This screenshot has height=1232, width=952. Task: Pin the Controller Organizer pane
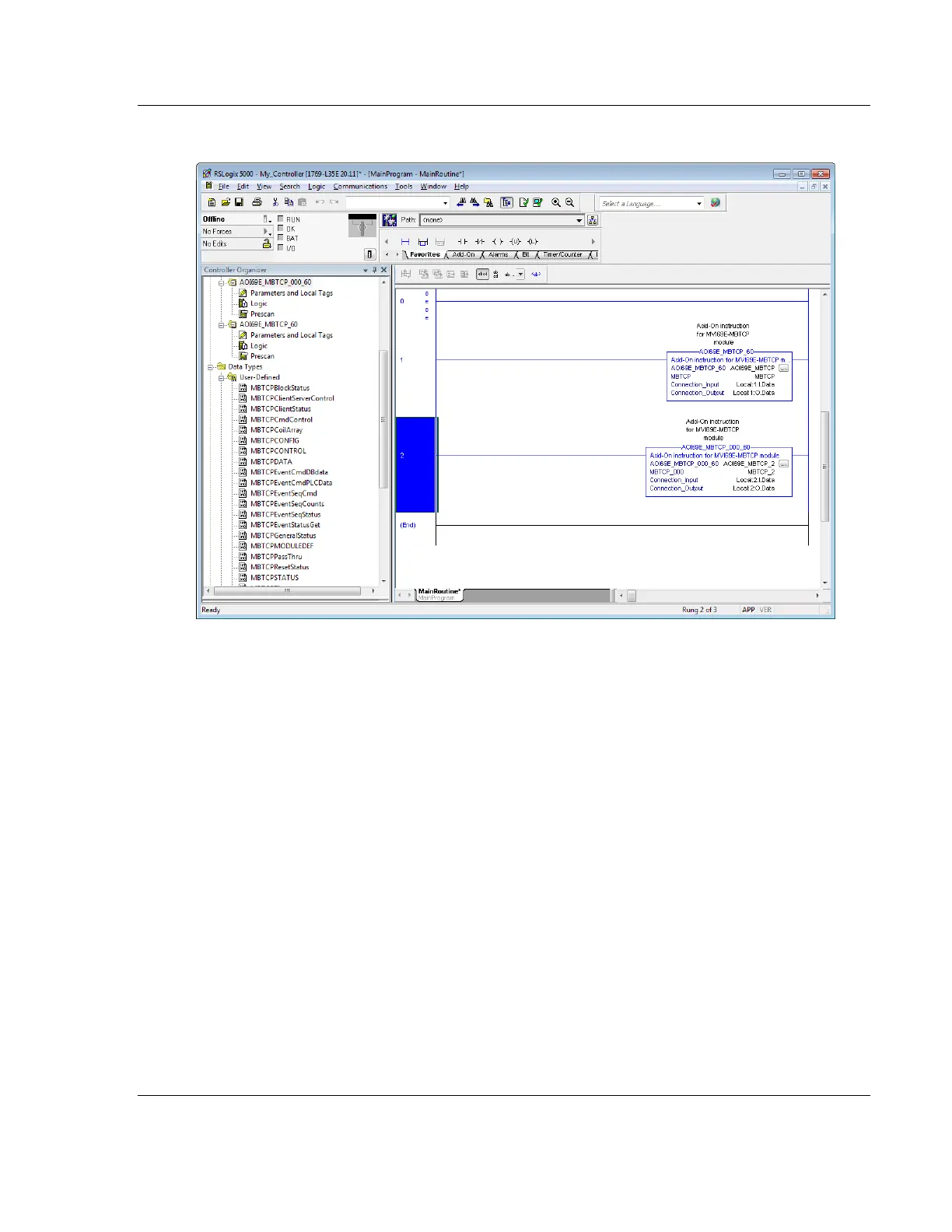(374, 270)
